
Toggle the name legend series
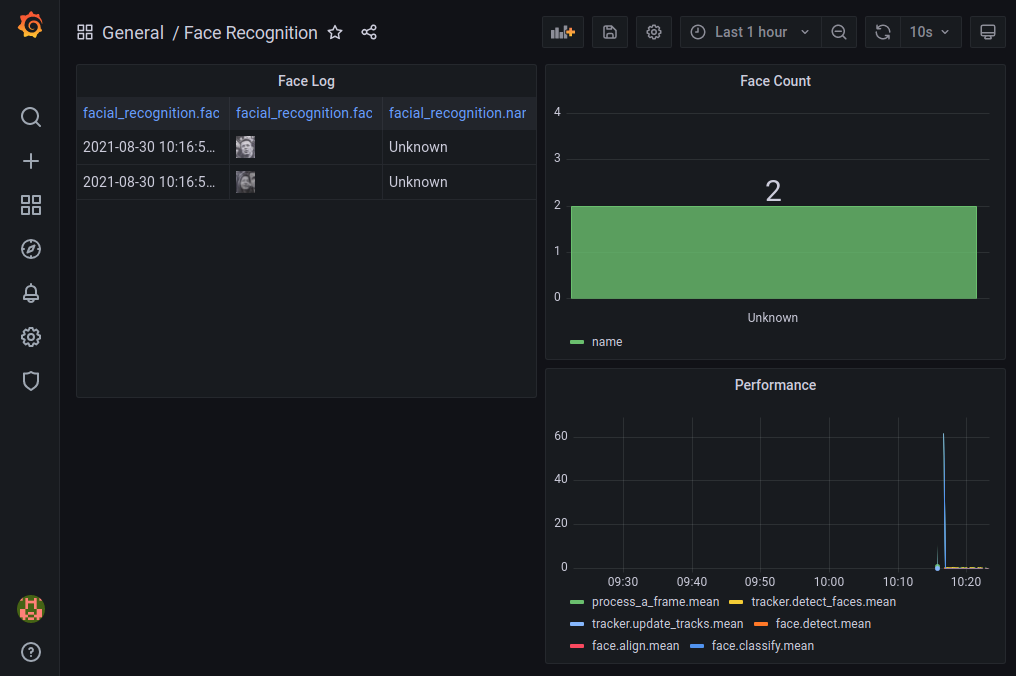pos(606,342)
